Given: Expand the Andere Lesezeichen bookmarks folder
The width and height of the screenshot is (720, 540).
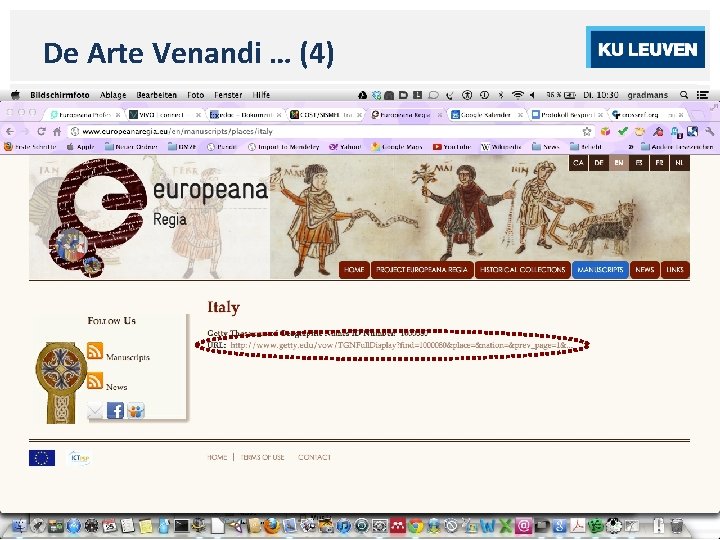Looking at the screenshot, I should click(677, 147).
